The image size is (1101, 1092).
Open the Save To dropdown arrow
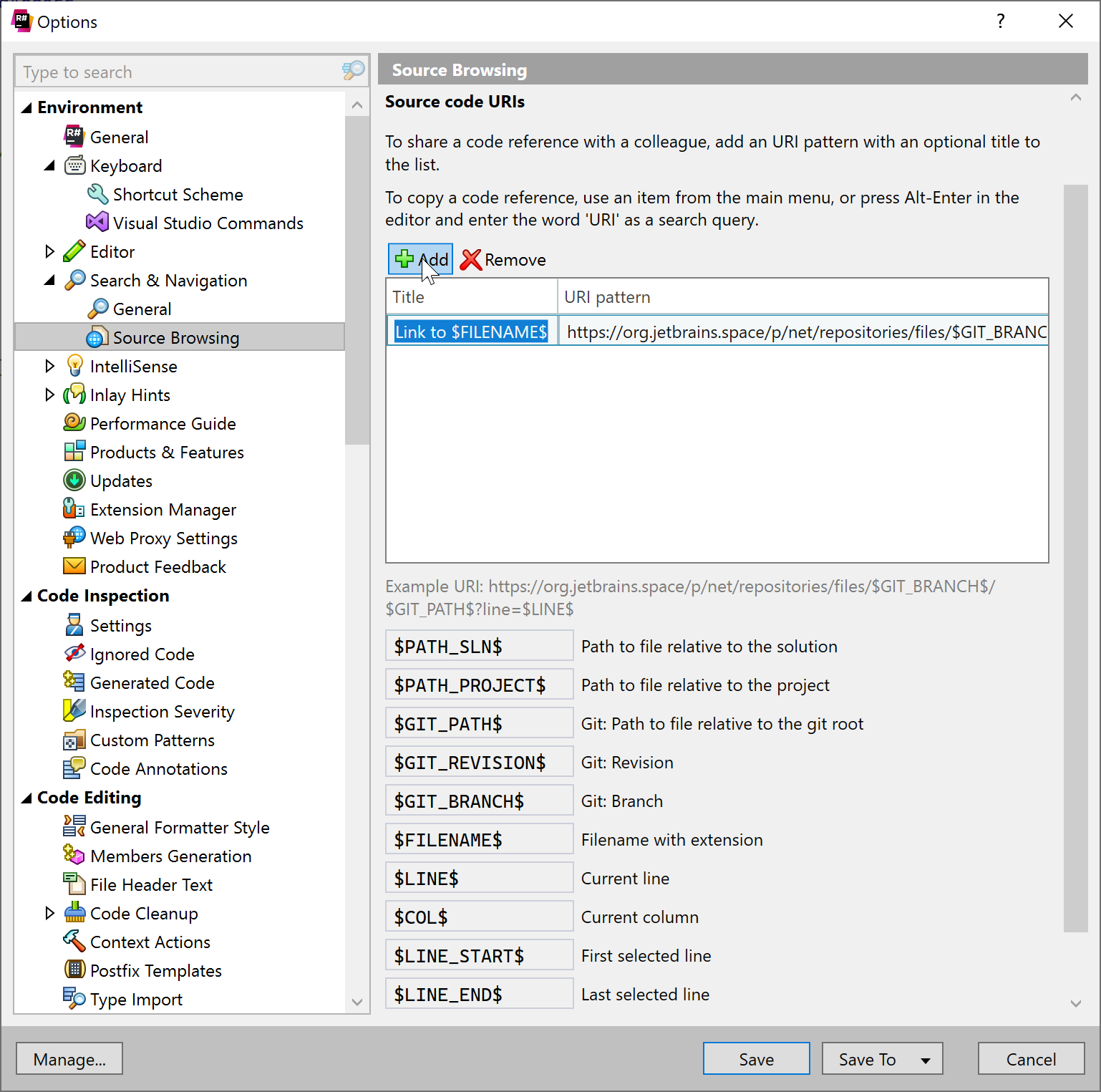[926, 1060]
